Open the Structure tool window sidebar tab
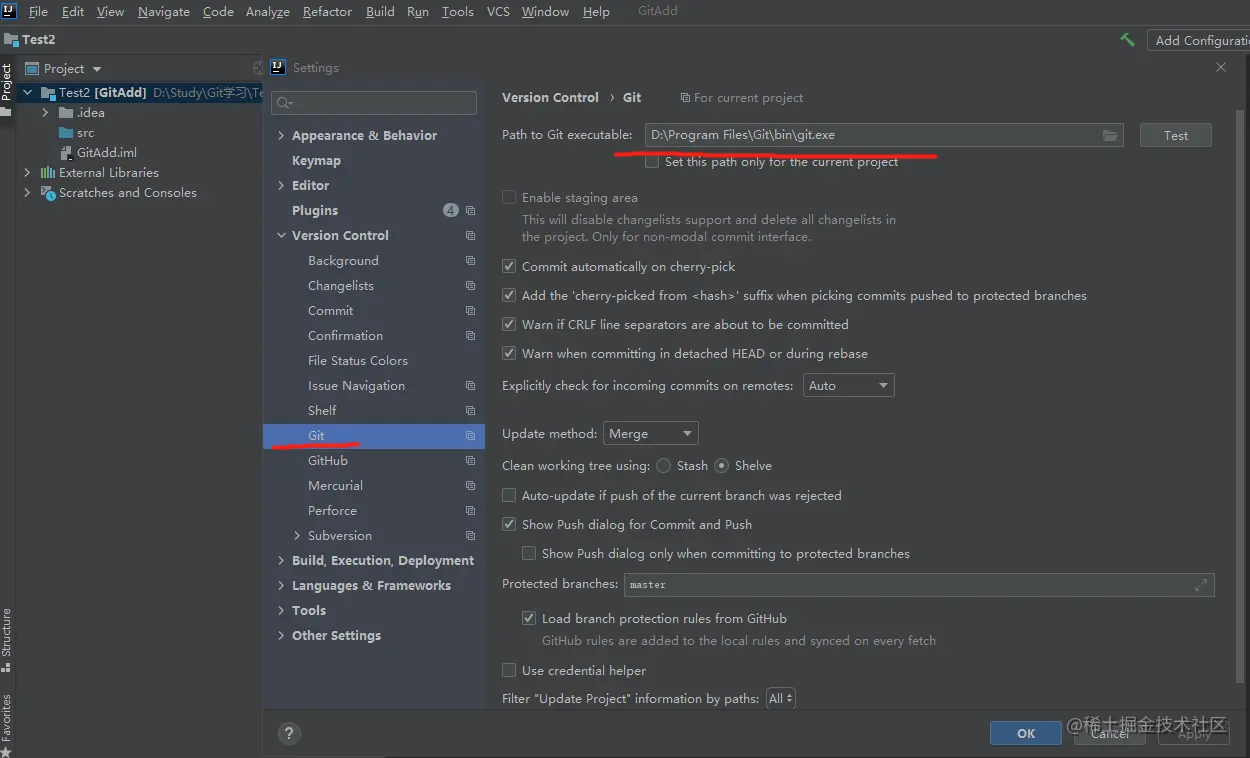The width and height of the screenshot is (1250, 758). click(6, 640)
